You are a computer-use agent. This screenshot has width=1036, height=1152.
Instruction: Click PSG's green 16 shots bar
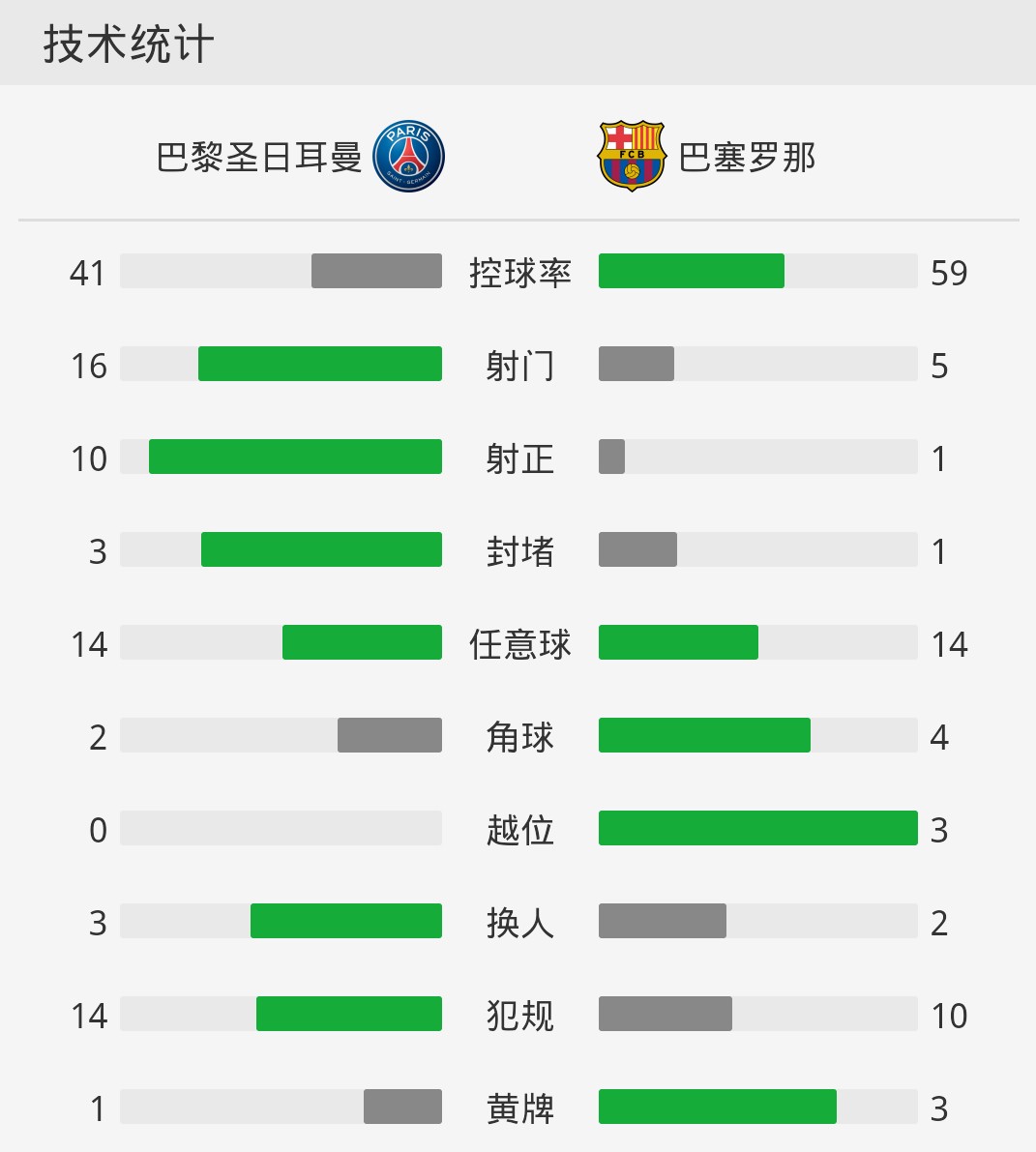point(319,364)
